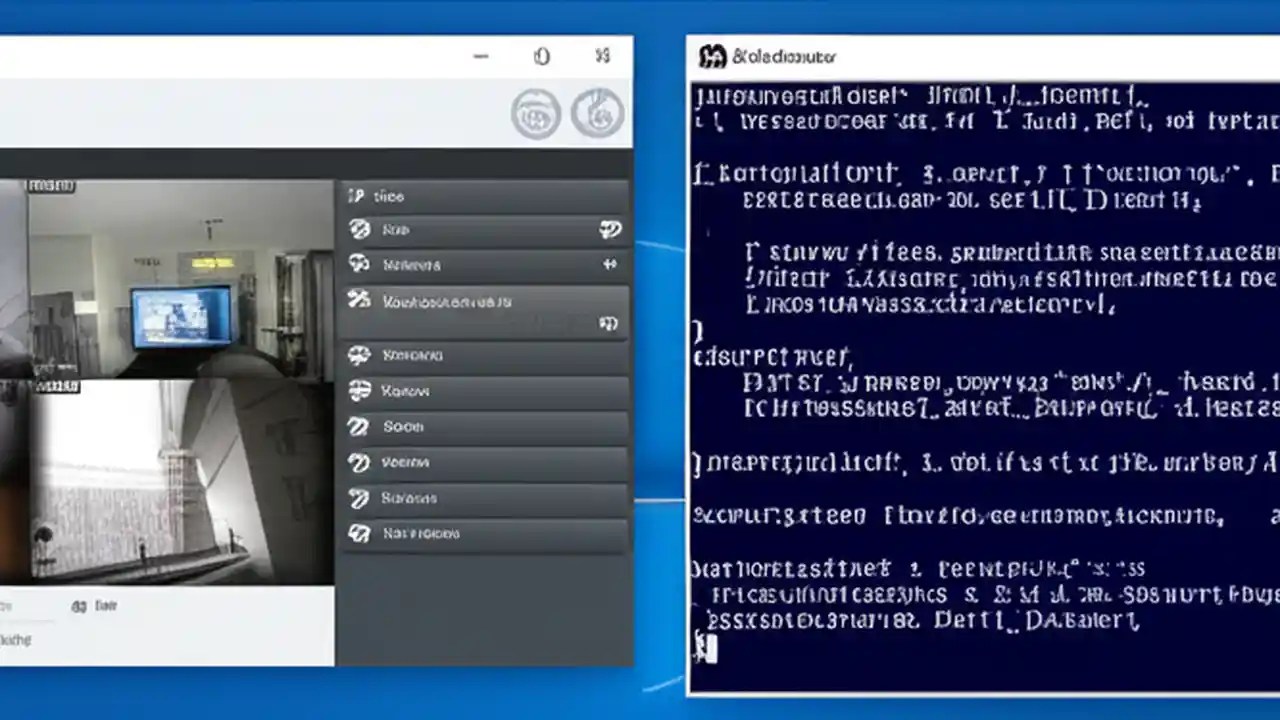Expand the highlighted keyboard settings row

pos(485,301)
